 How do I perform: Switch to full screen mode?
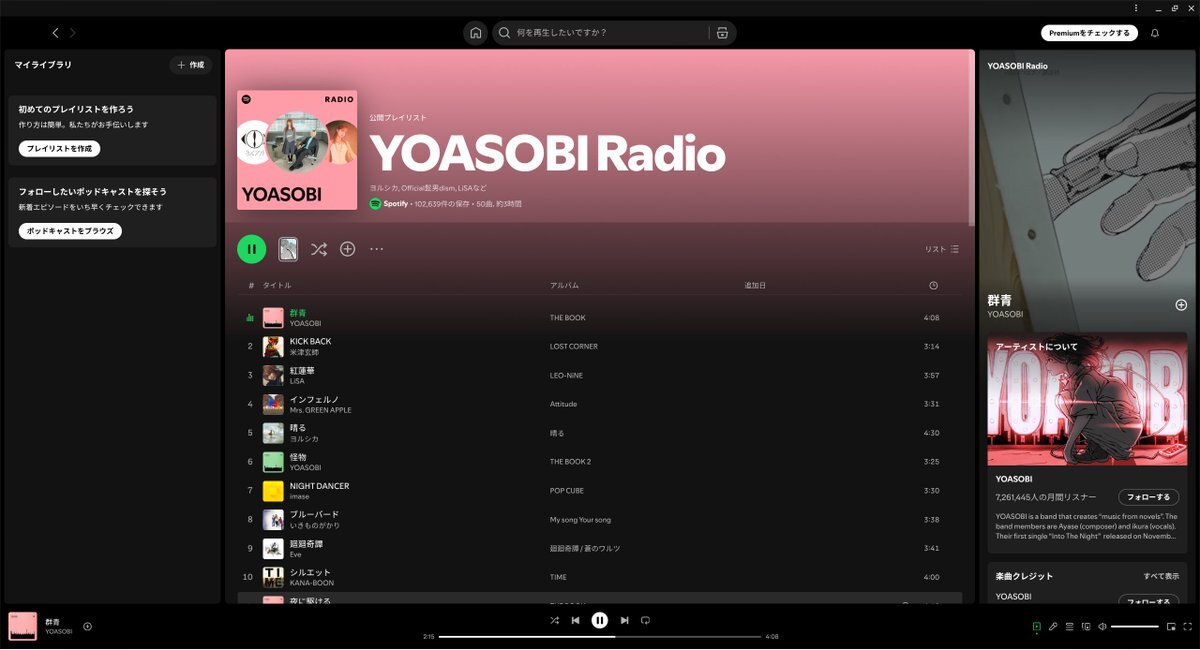pyautogui.click(x=1187, y=626)
